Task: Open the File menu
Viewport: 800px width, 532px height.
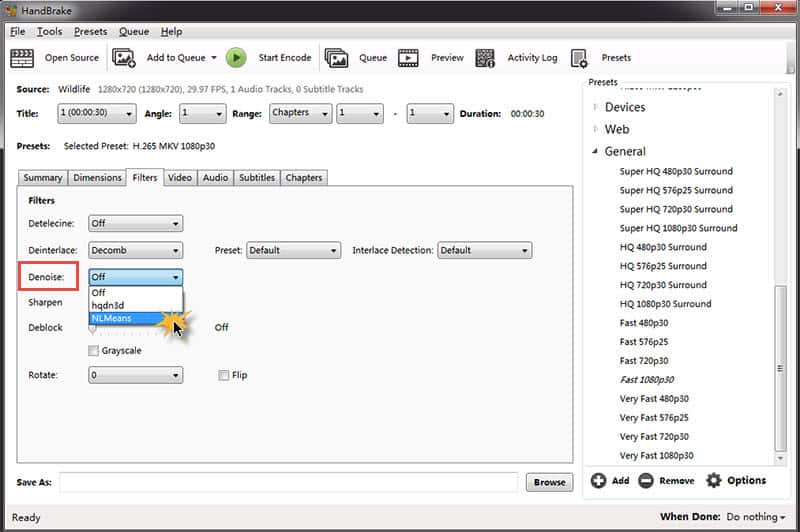Action: pyautogui.click(x=17, y=32)
